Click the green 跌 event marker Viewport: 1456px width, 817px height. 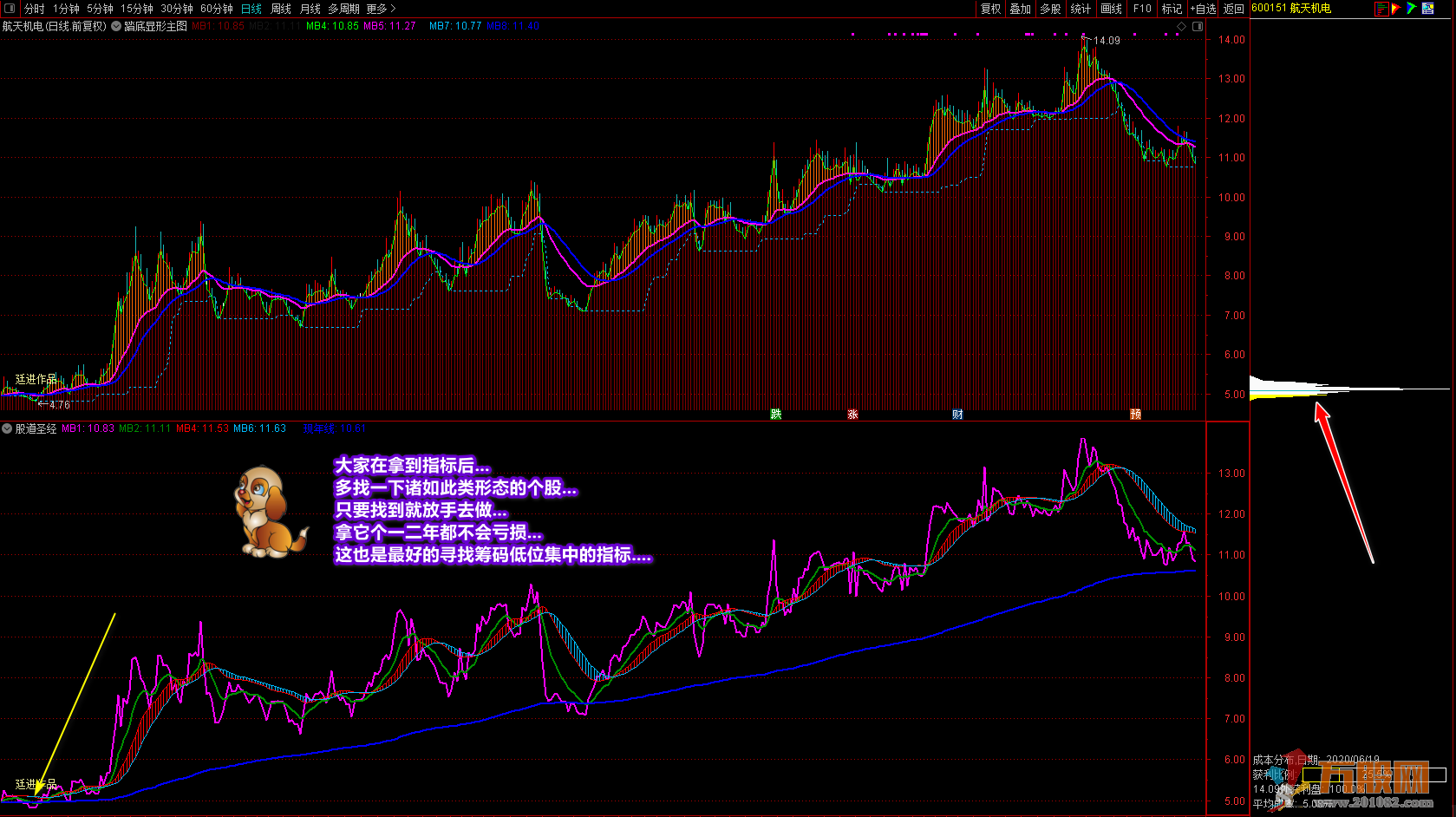(776, 415)
